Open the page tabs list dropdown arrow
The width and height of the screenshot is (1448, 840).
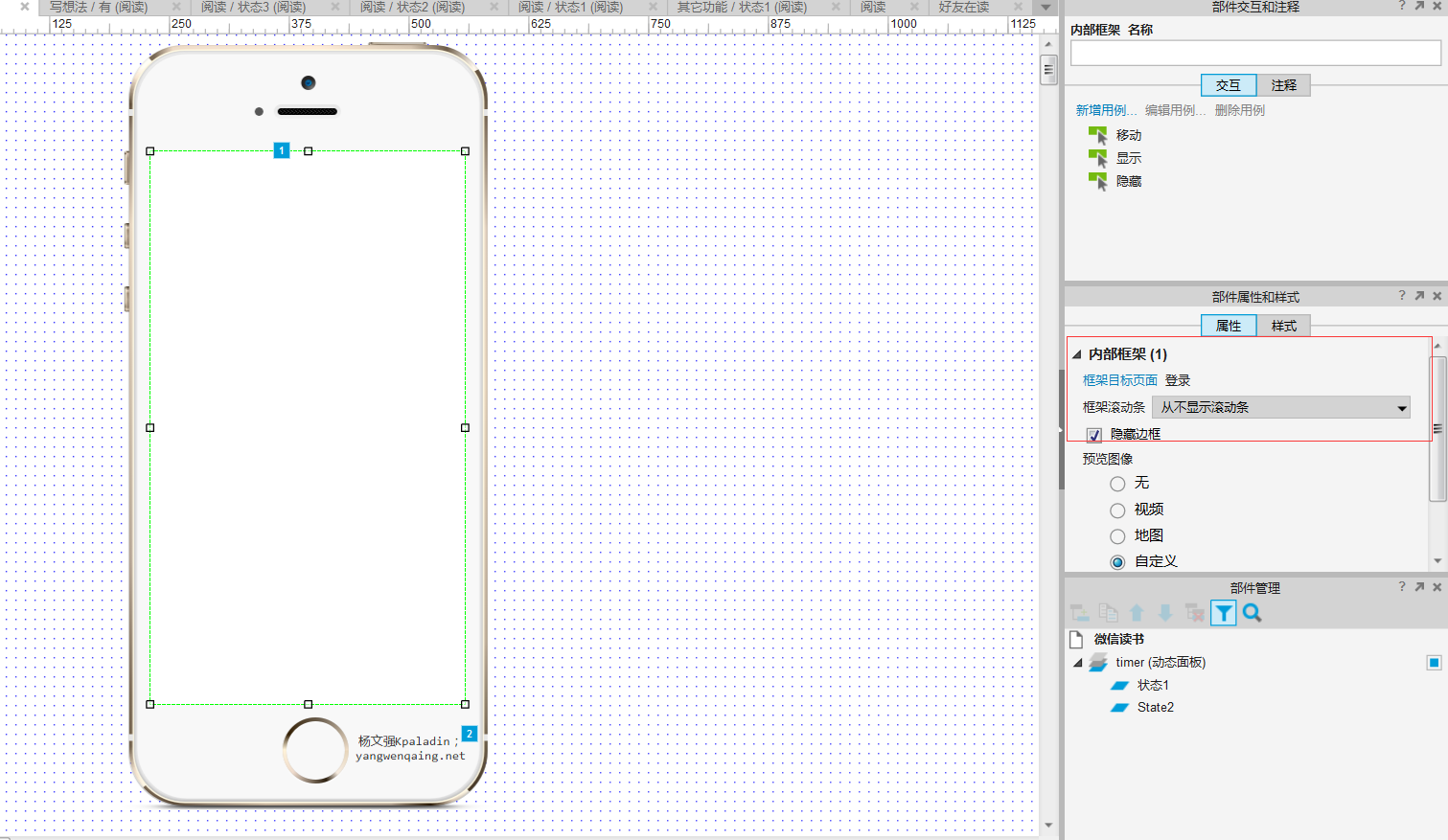pyautogui.click(x=1046, y=7)
